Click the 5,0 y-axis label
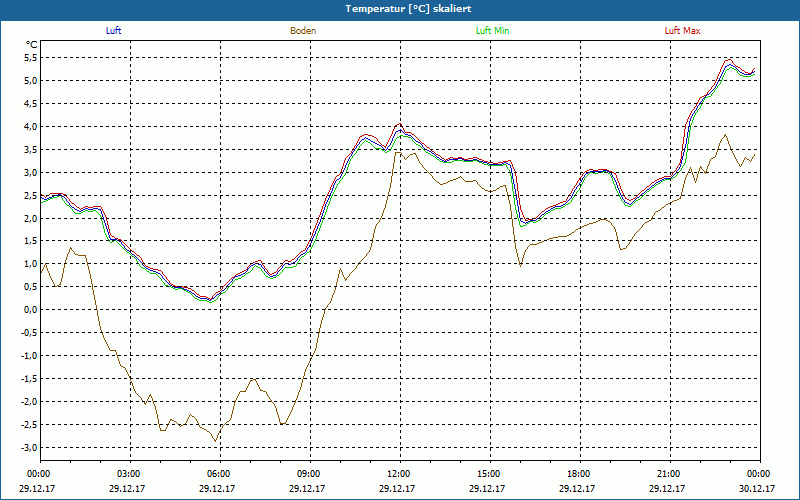Screen dimensions: 800x500 31,81
